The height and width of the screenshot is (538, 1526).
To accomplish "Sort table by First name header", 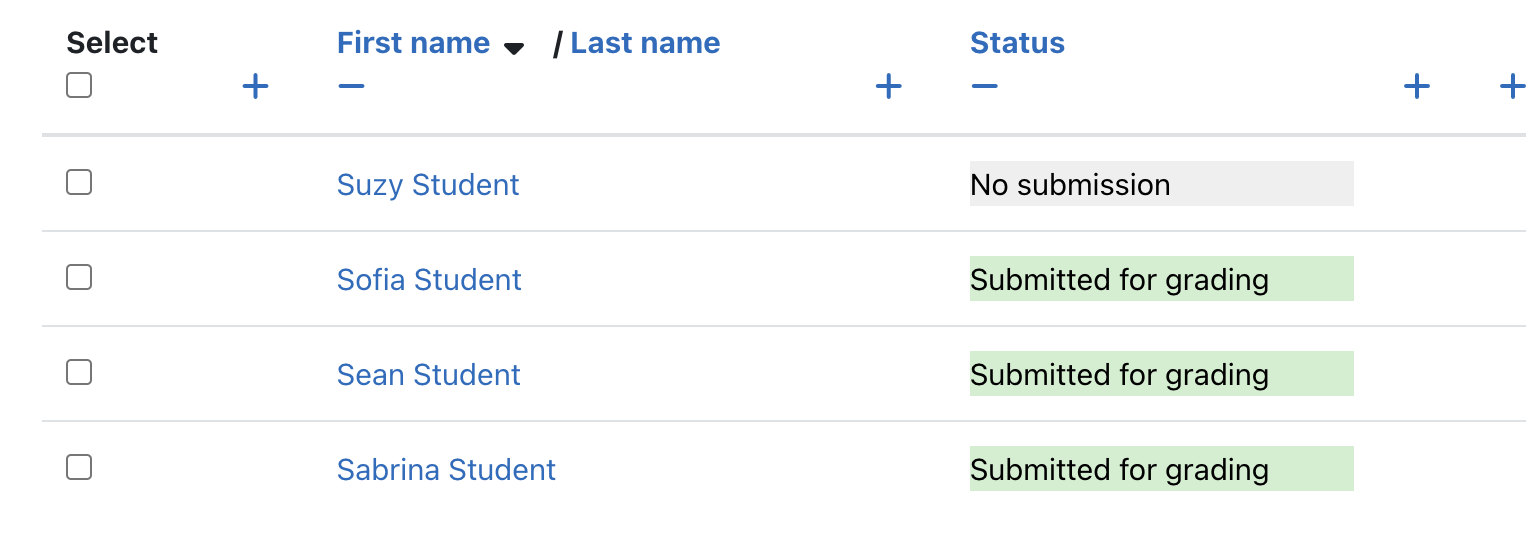I will [x=413, y=43].
